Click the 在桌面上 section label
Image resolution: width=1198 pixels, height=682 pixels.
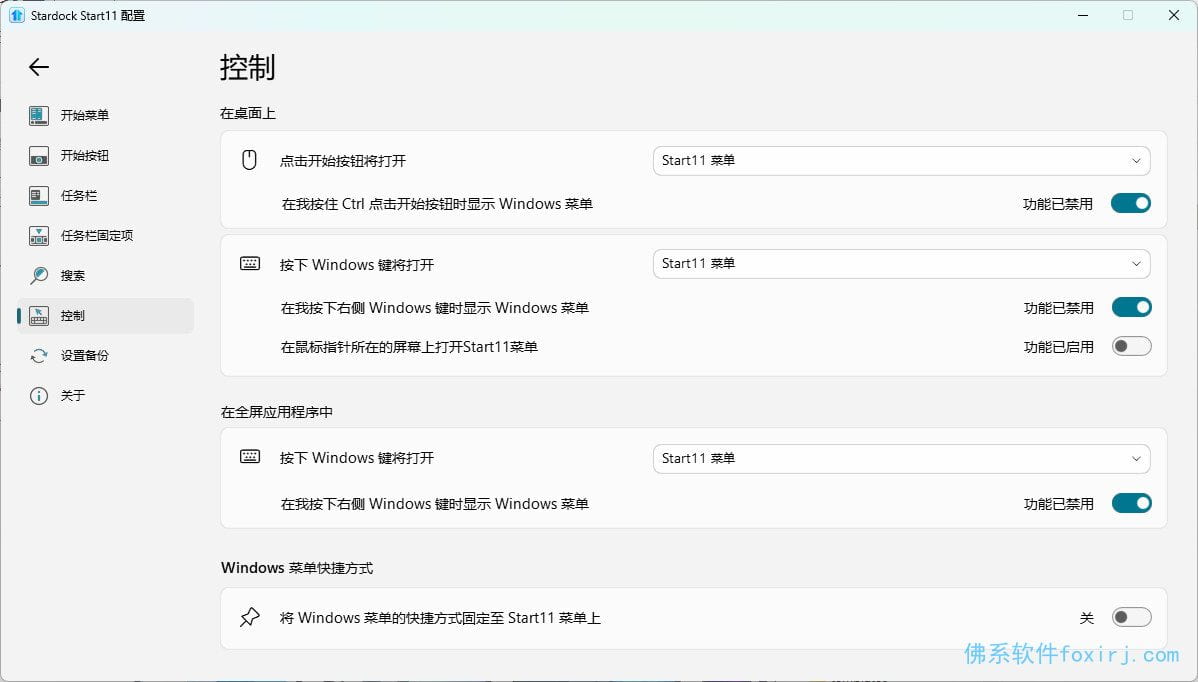click(248, 113)
